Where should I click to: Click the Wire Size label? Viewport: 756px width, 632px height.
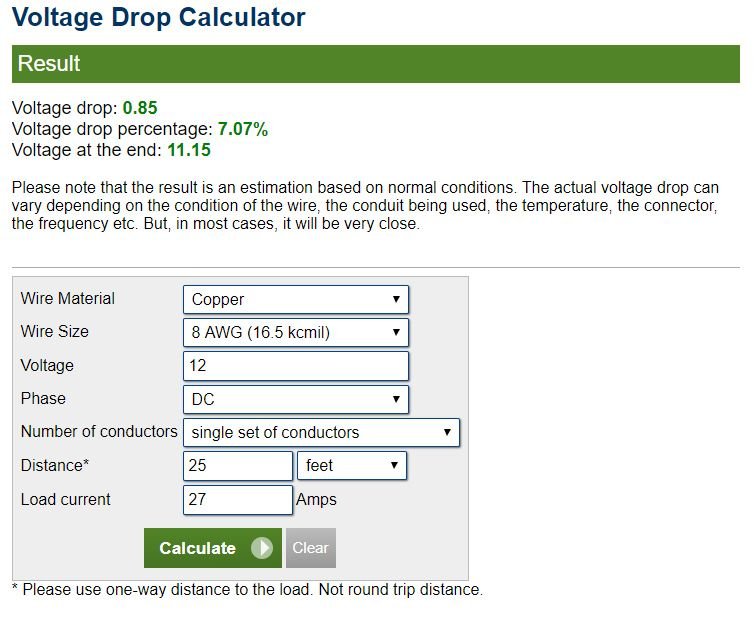(55, 331)
